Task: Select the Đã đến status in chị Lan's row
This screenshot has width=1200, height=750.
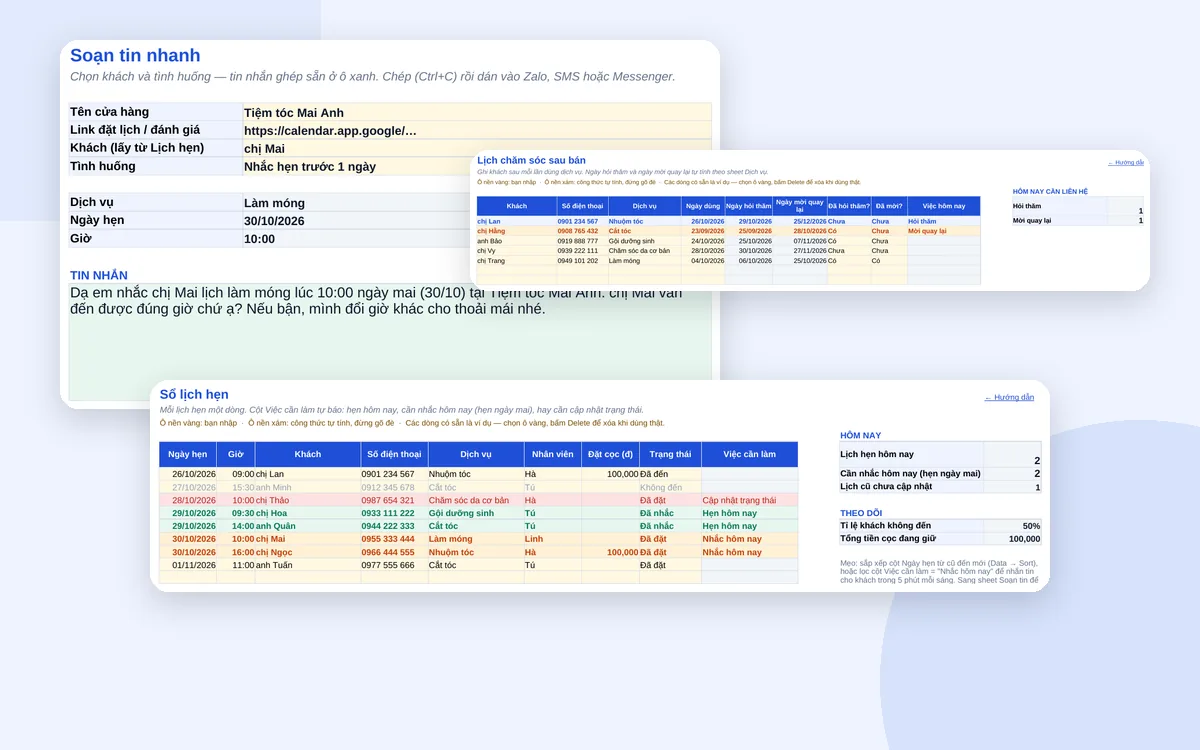Action: (x=669, y=474)
